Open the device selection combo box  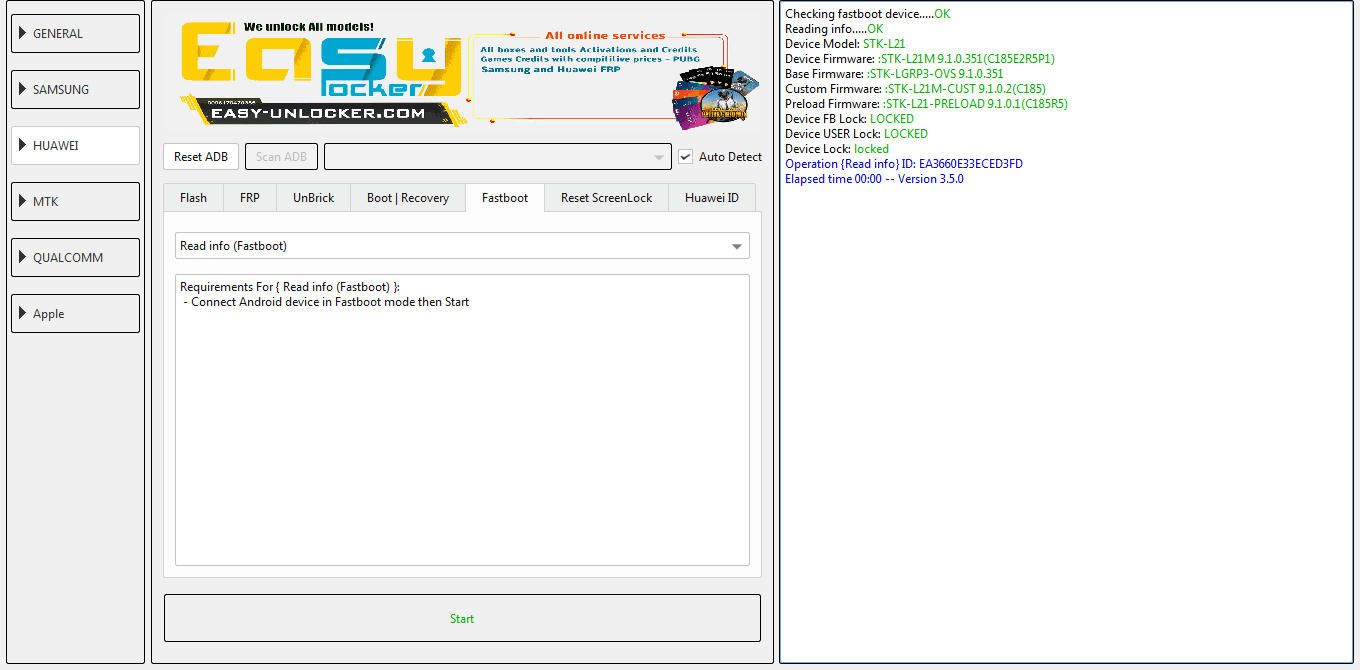click(497, 157)
